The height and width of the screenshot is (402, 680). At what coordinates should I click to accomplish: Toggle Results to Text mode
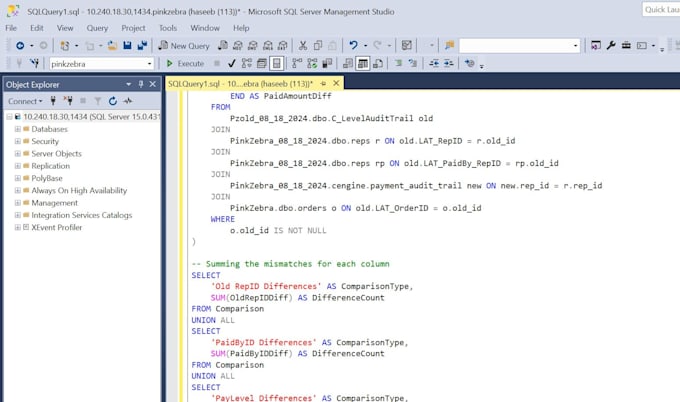point(348,63)
